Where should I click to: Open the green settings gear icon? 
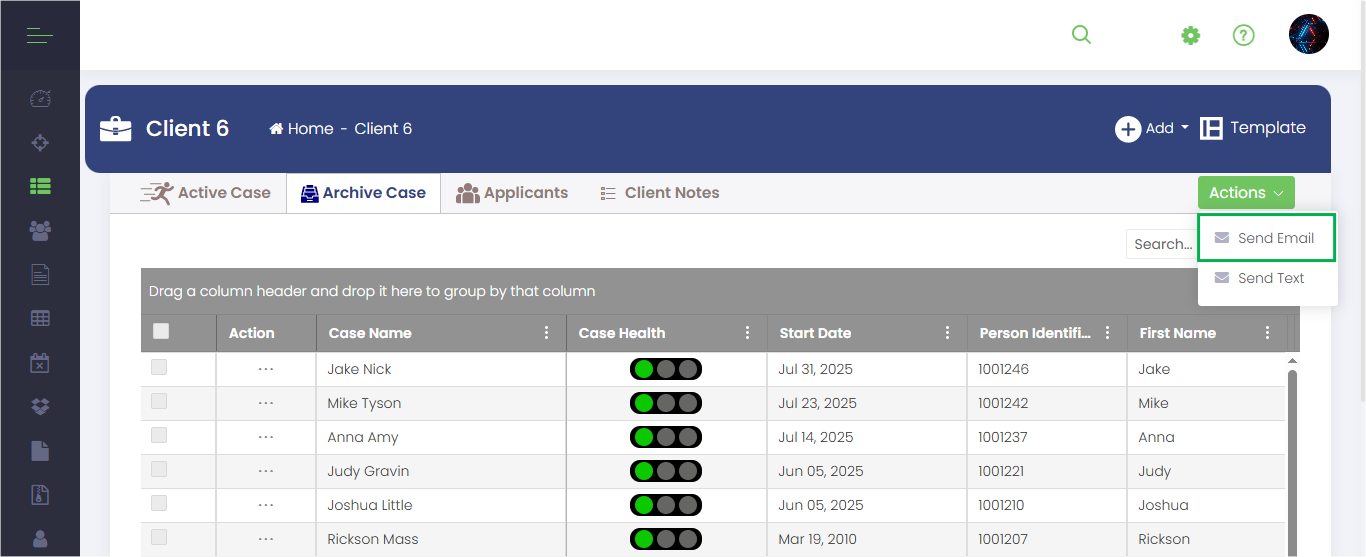[1190, 36]
